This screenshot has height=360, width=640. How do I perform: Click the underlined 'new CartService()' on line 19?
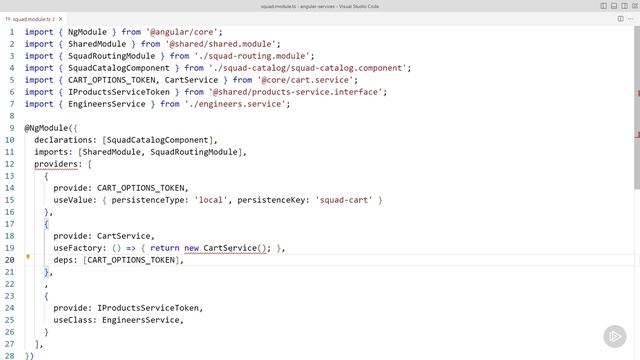[225, 248]
